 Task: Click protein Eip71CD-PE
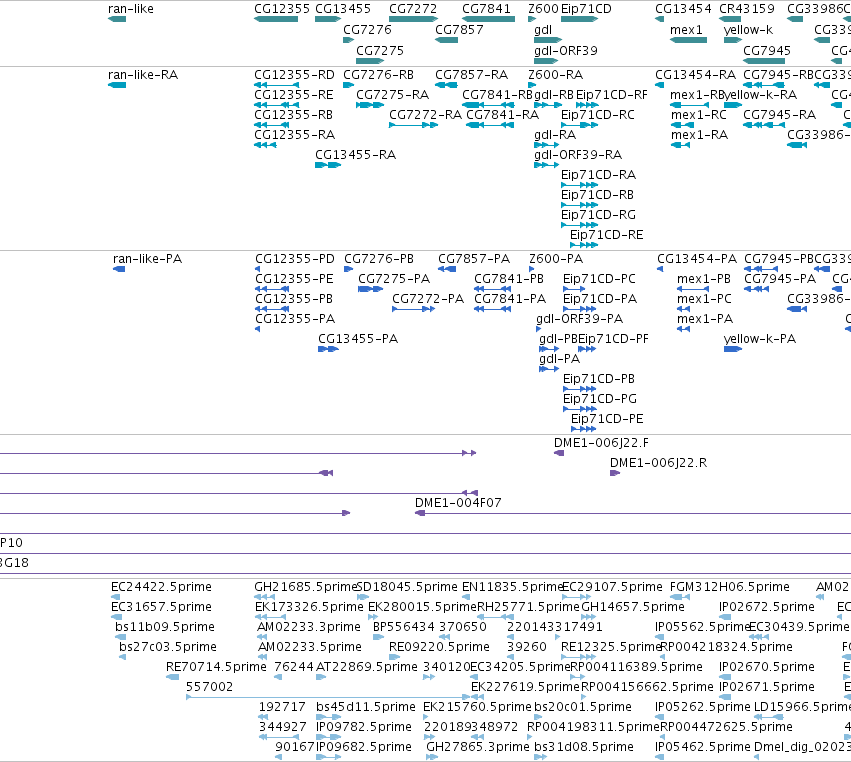coord(607,419)
